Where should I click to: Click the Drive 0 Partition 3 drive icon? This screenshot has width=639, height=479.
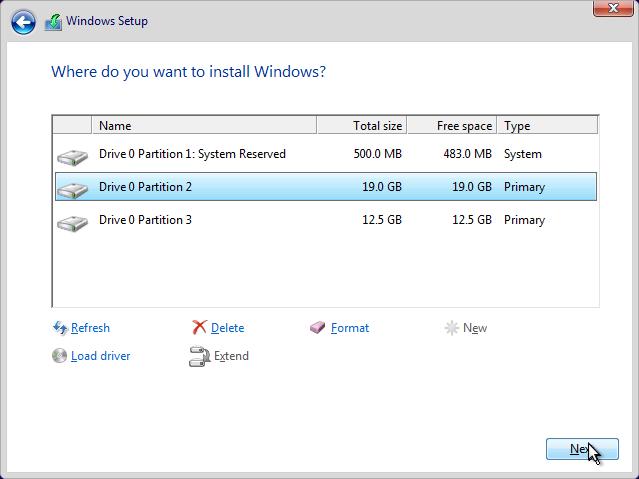pos(73,223)
